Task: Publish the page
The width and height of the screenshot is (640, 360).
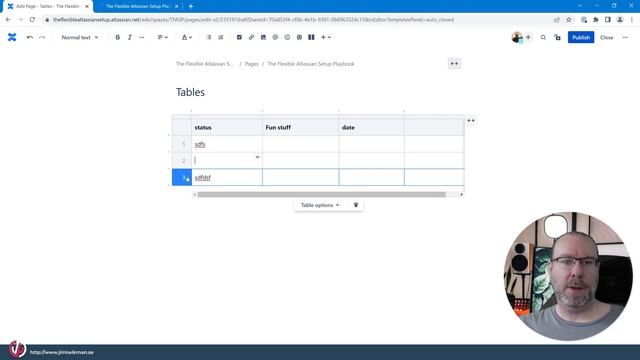Action: click(581, 37)
